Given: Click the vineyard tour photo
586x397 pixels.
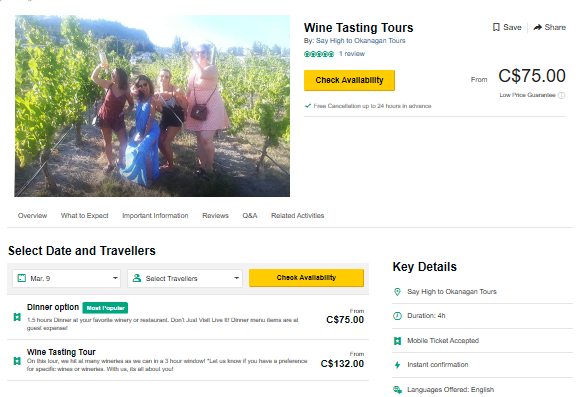Looking at the screenshot, I should [x=152, y=106].
